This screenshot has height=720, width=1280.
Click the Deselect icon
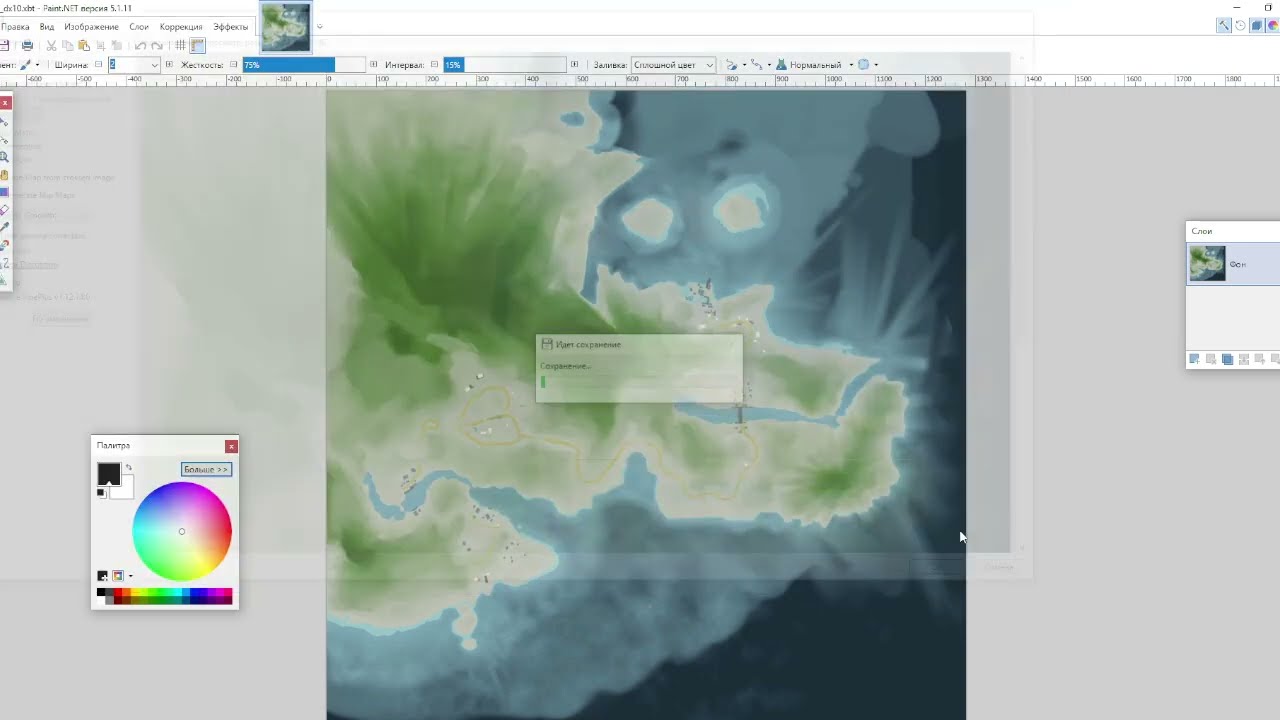click(x=117, y=45)
